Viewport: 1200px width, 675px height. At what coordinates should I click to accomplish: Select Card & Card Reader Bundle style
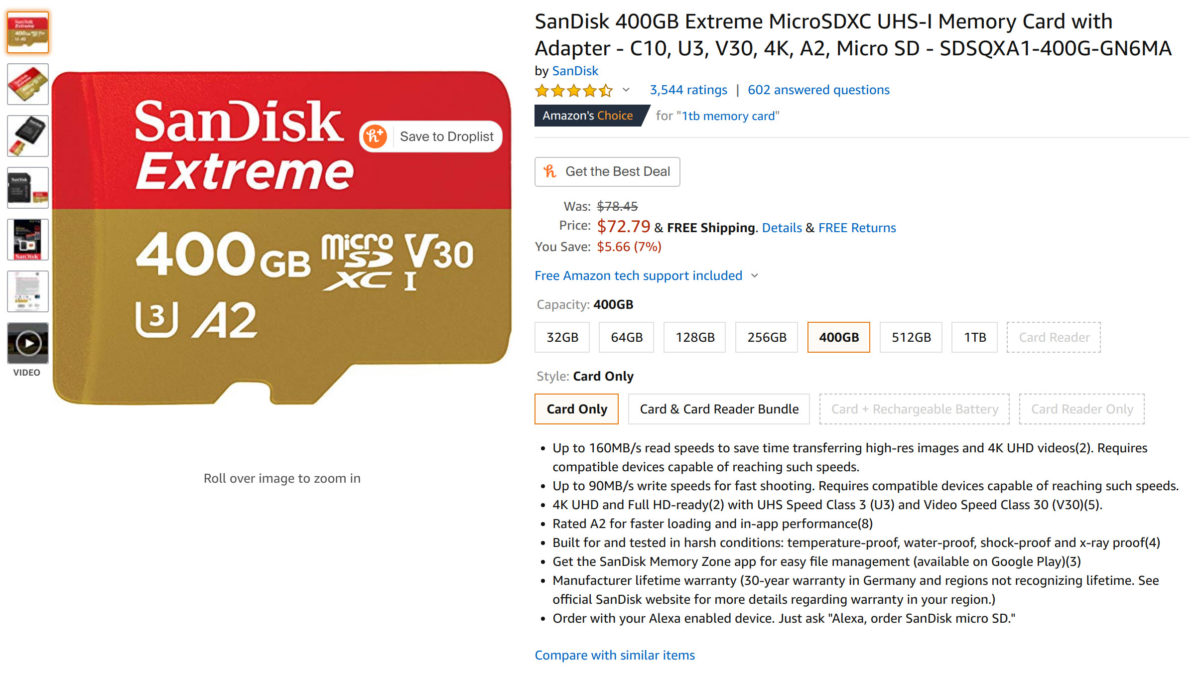(720, 409)
